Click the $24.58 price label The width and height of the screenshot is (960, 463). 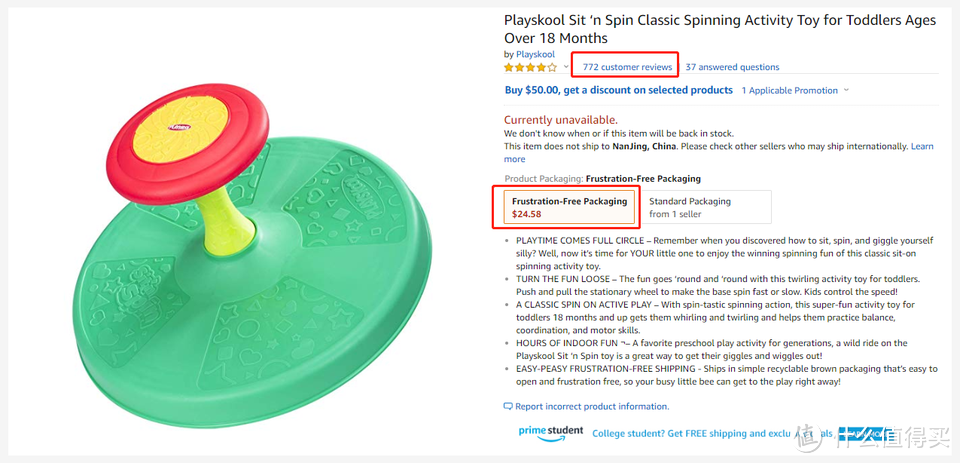pyautogui.click(x=527, y=214)
